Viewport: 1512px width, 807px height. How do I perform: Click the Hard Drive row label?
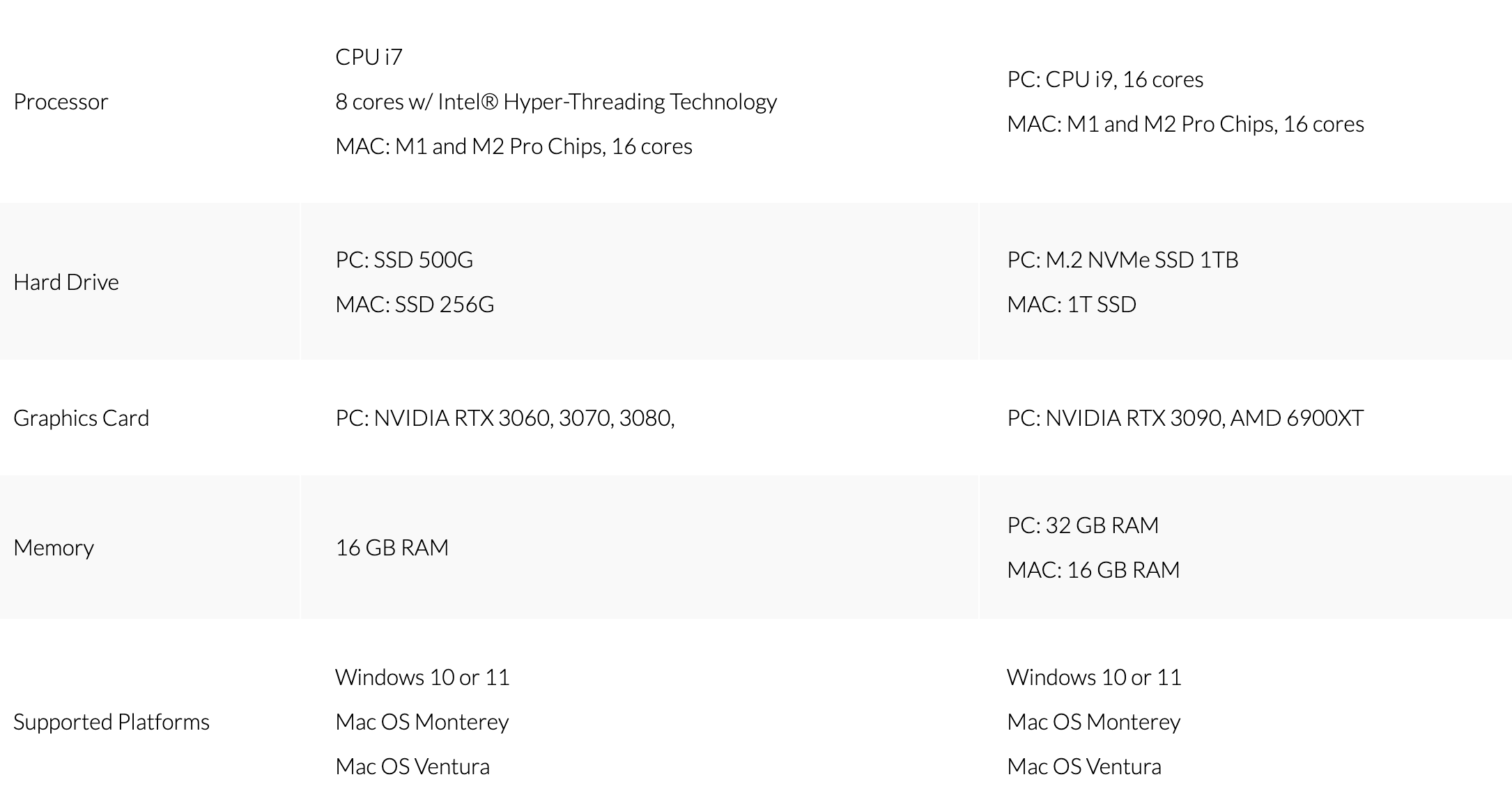[66, 282]
